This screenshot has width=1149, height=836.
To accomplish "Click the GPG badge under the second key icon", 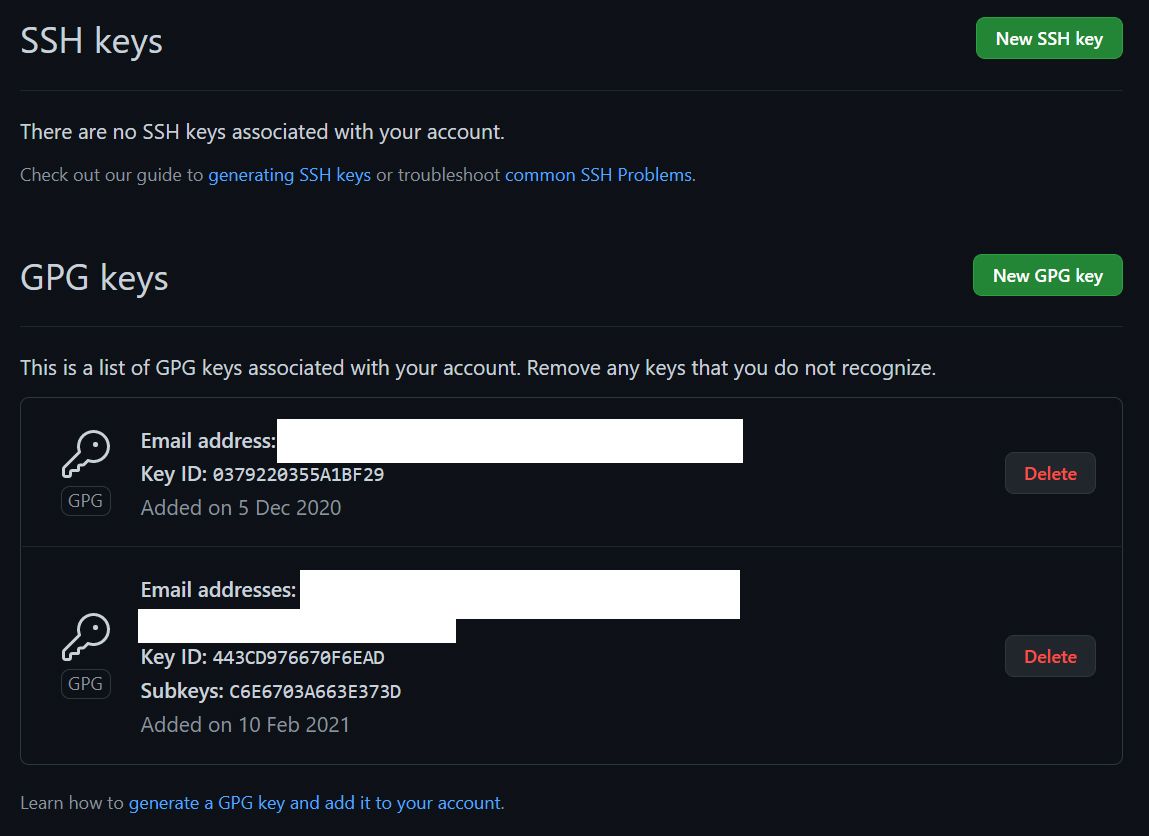I will (85, 683).
